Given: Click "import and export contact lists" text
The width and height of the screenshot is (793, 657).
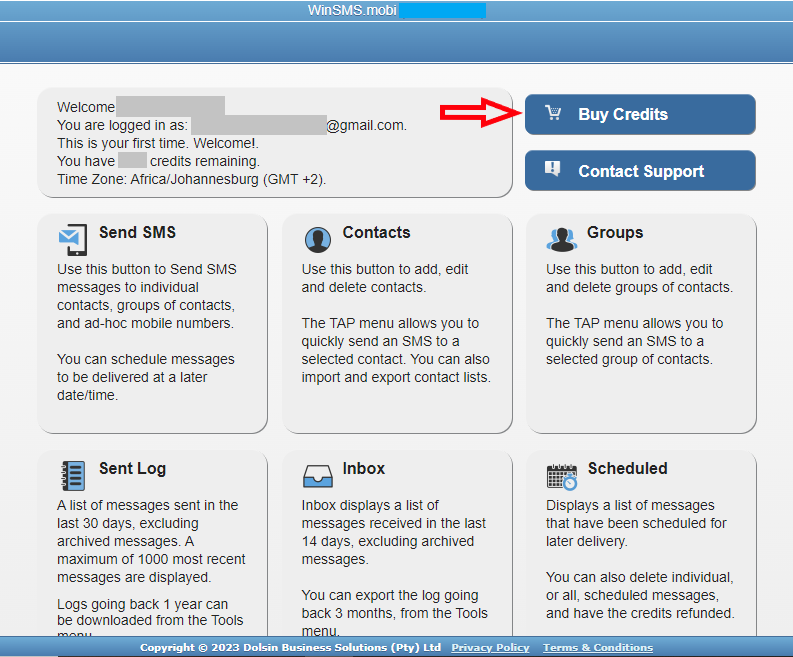Looking at the screenshot, I should (x=396, y=377).
